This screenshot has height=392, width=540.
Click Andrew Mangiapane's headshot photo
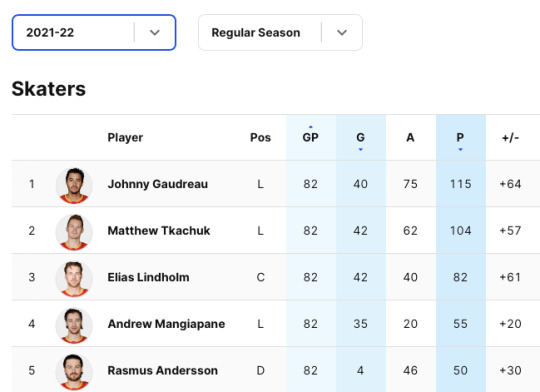(x=74, y=325)
